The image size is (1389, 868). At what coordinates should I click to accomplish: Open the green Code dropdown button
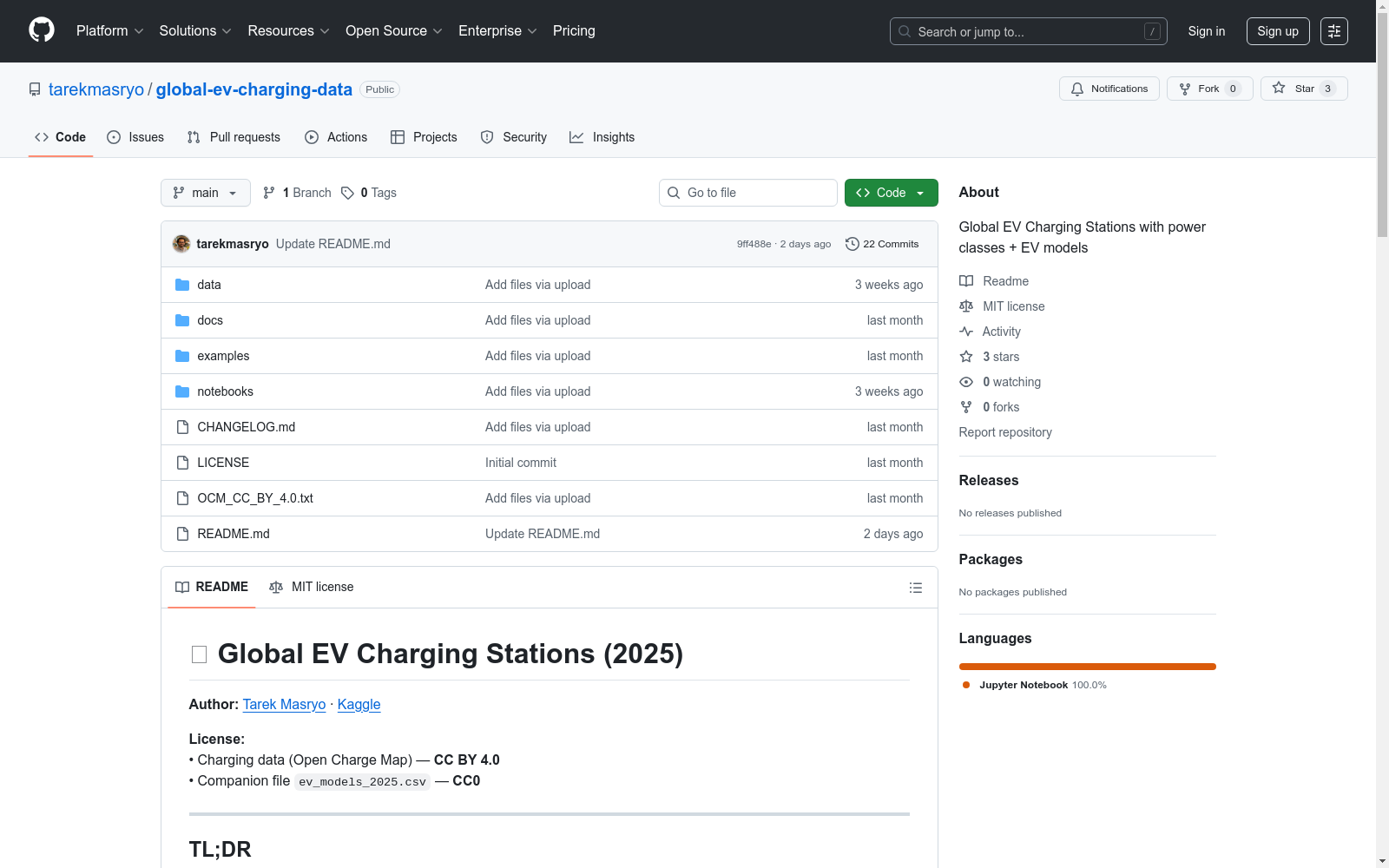(x=891, y=193)
